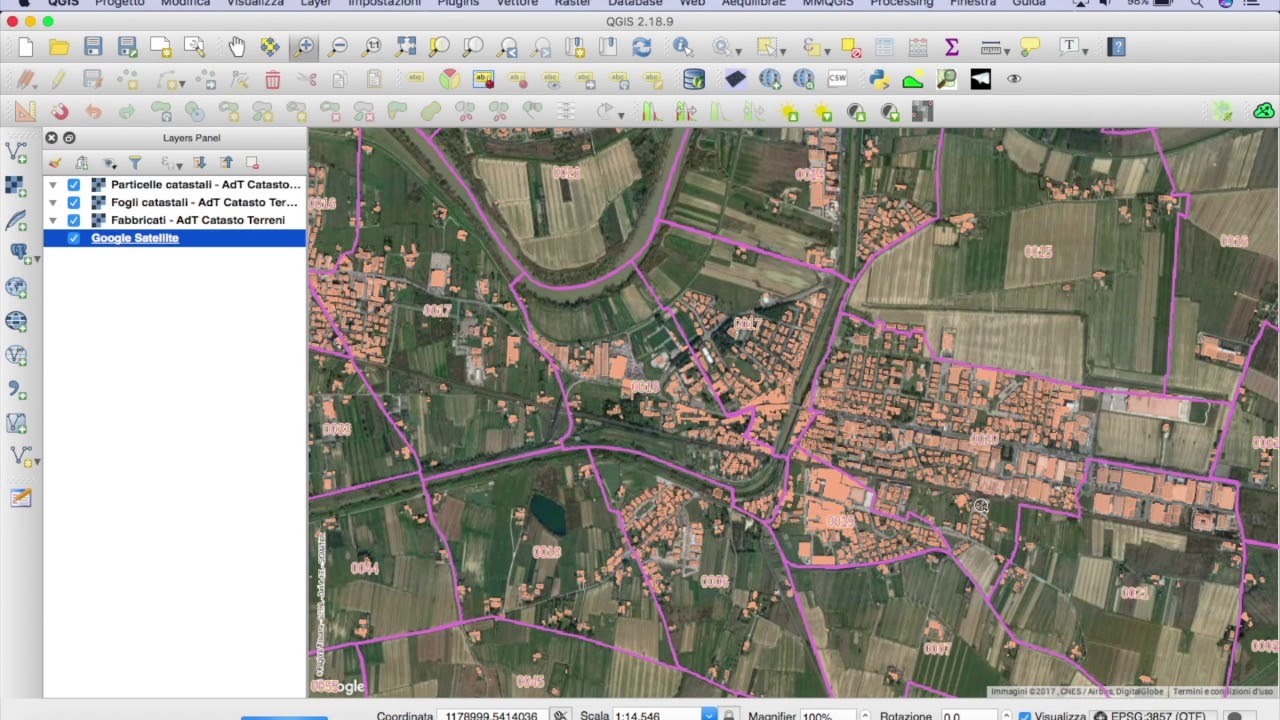Click the Termini e condizioni d'uso link

(1223, 692)
